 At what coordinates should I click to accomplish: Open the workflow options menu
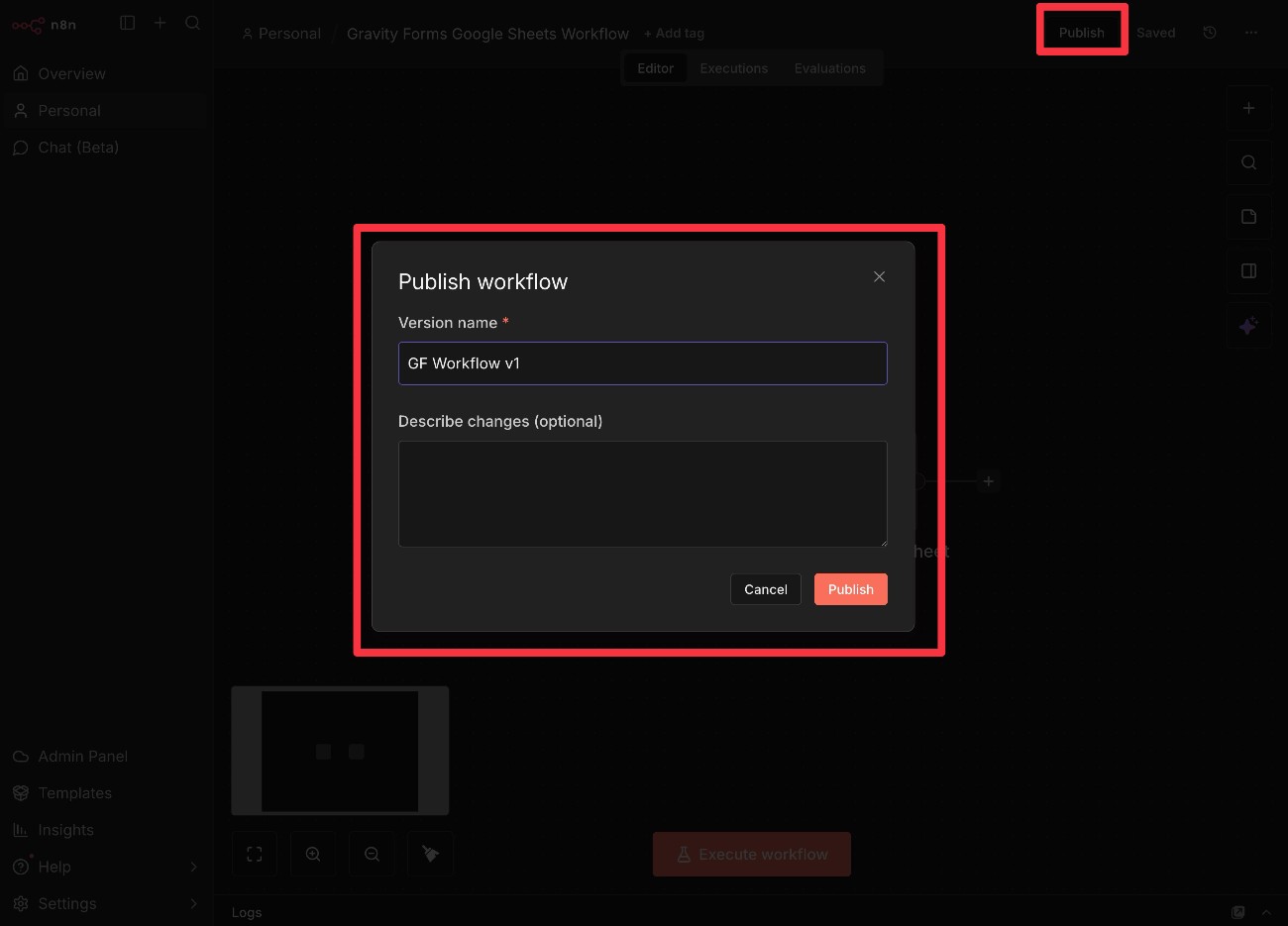(1251, 33)
